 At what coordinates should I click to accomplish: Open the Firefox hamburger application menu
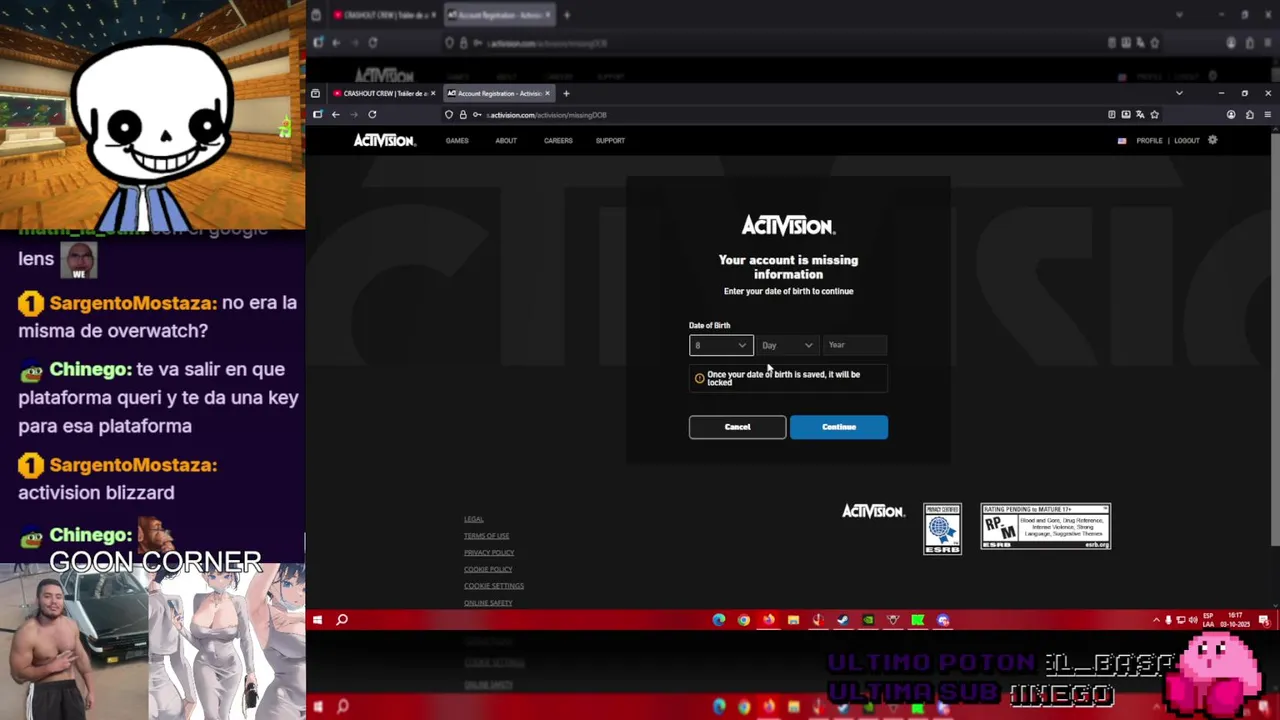coord(1268,115)
